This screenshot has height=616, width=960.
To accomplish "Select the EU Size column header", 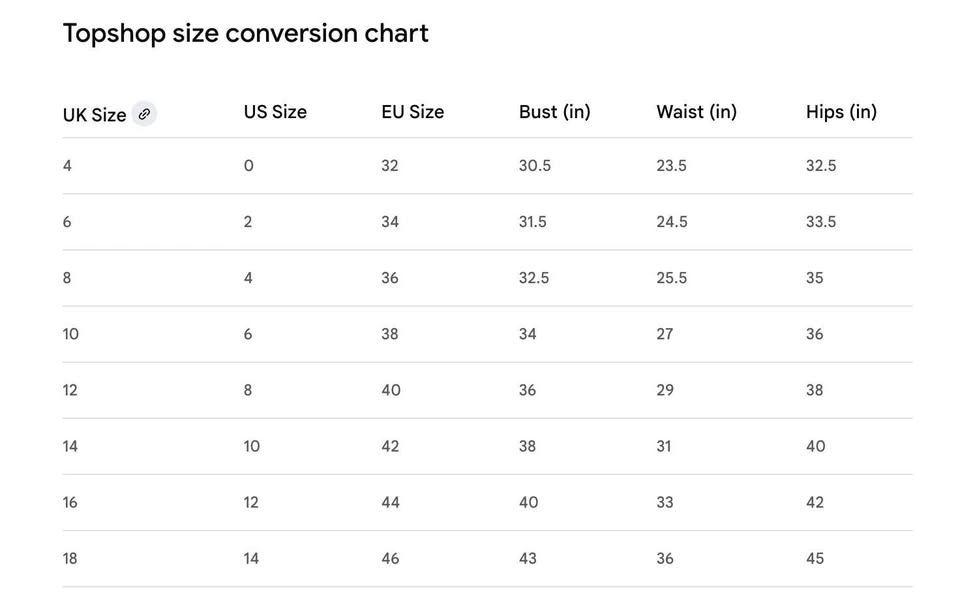I will point(412,112).
